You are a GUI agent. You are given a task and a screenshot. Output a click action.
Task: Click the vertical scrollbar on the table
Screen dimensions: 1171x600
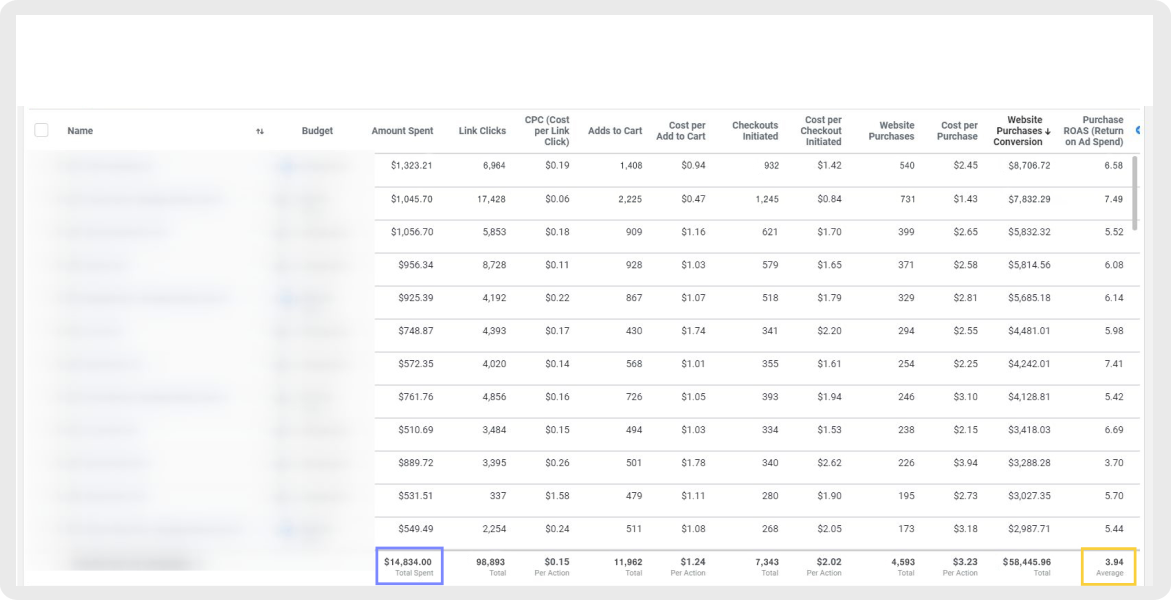tap(1134, 190)
